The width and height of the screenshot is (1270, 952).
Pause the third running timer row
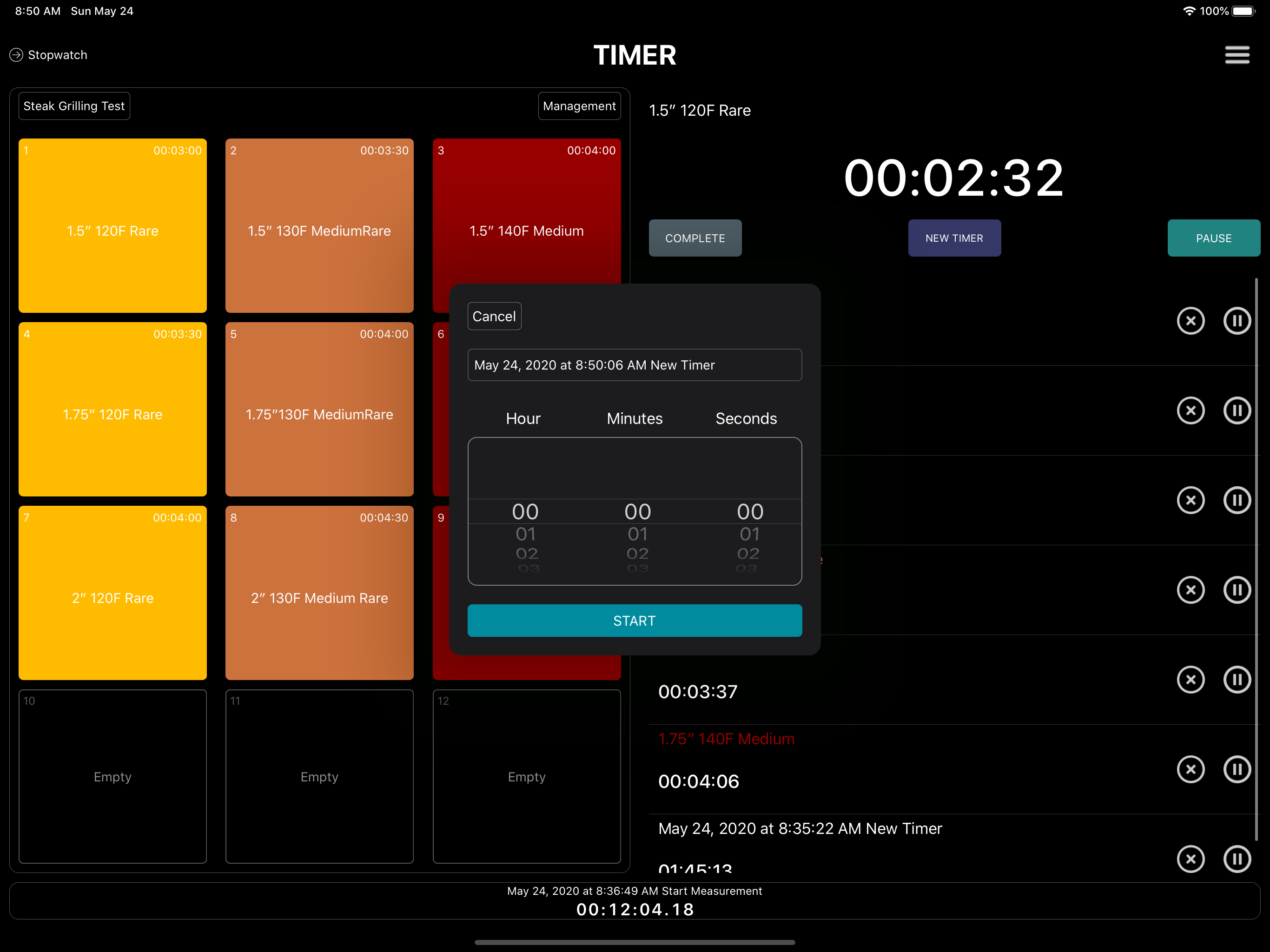(x=1237, y=500)
